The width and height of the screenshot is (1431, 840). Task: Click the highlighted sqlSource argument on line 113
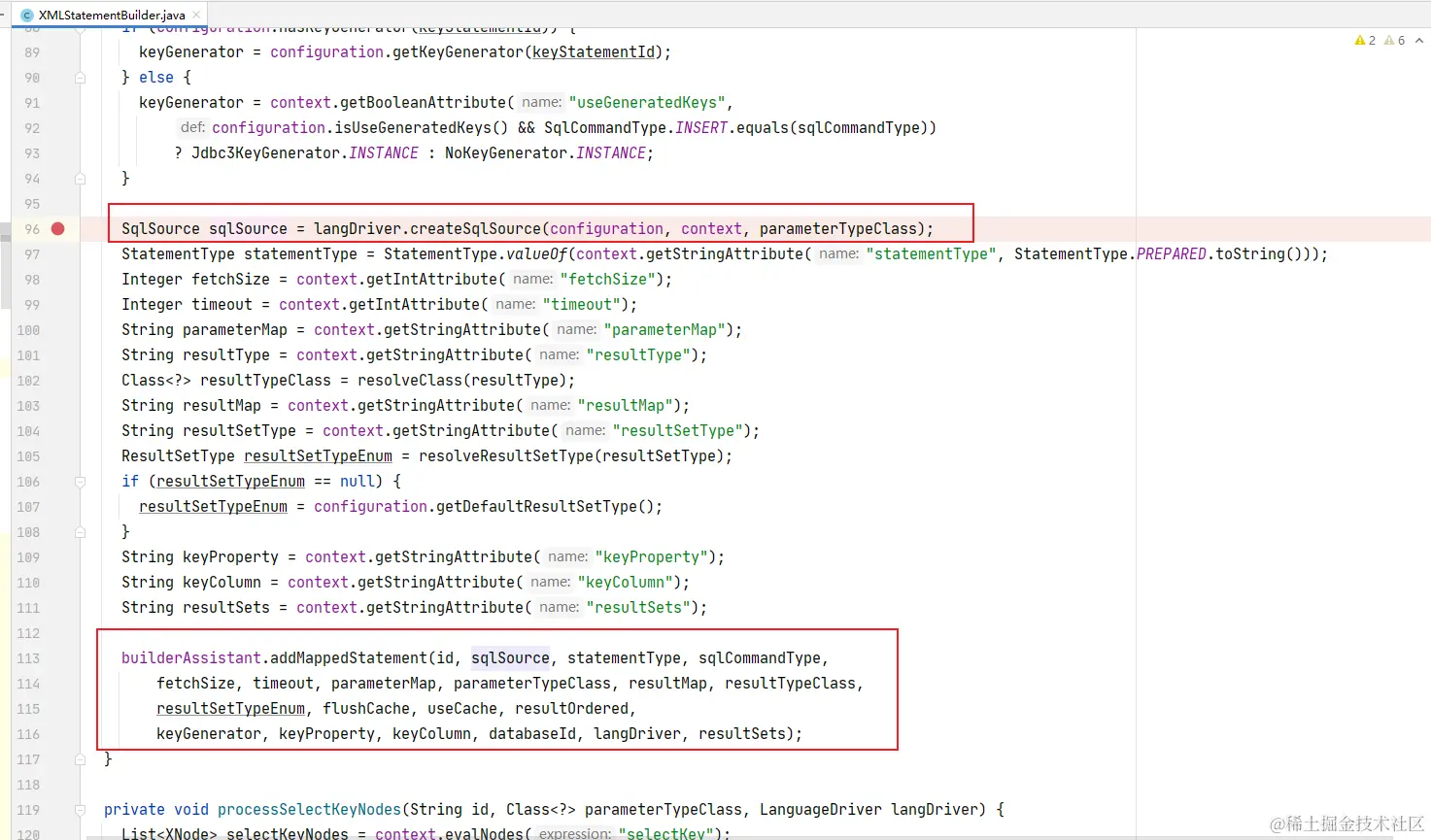pos(510,658)
